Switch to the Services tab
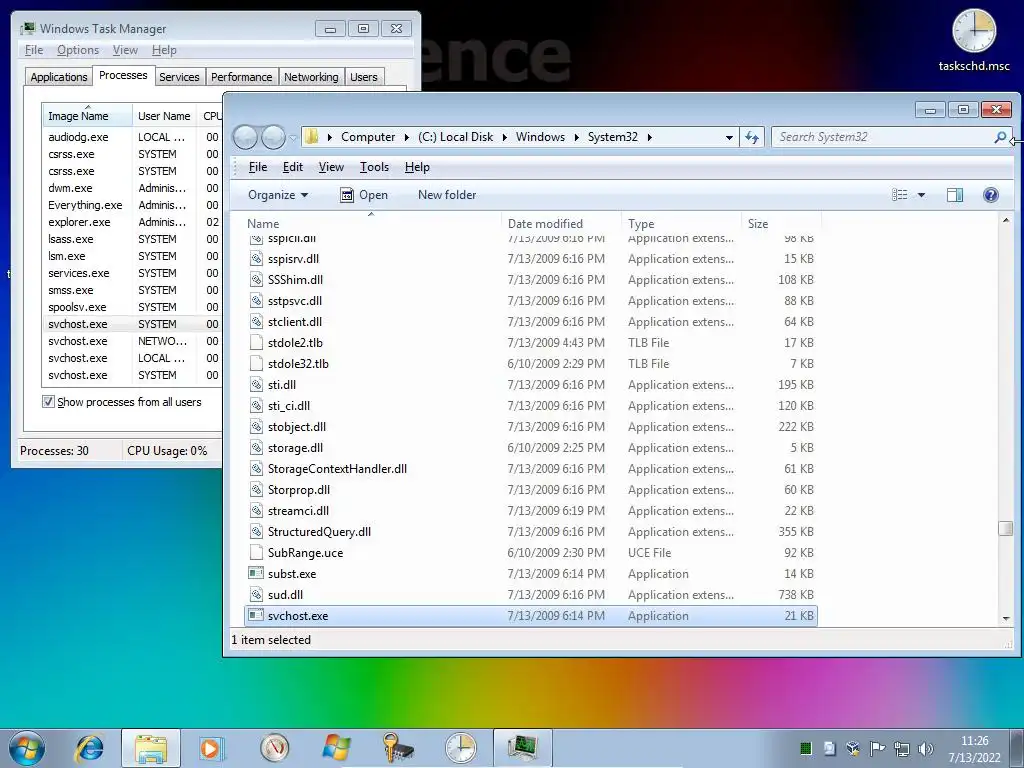This screenshot has height=768, width=1024. (x=179, y=77)
